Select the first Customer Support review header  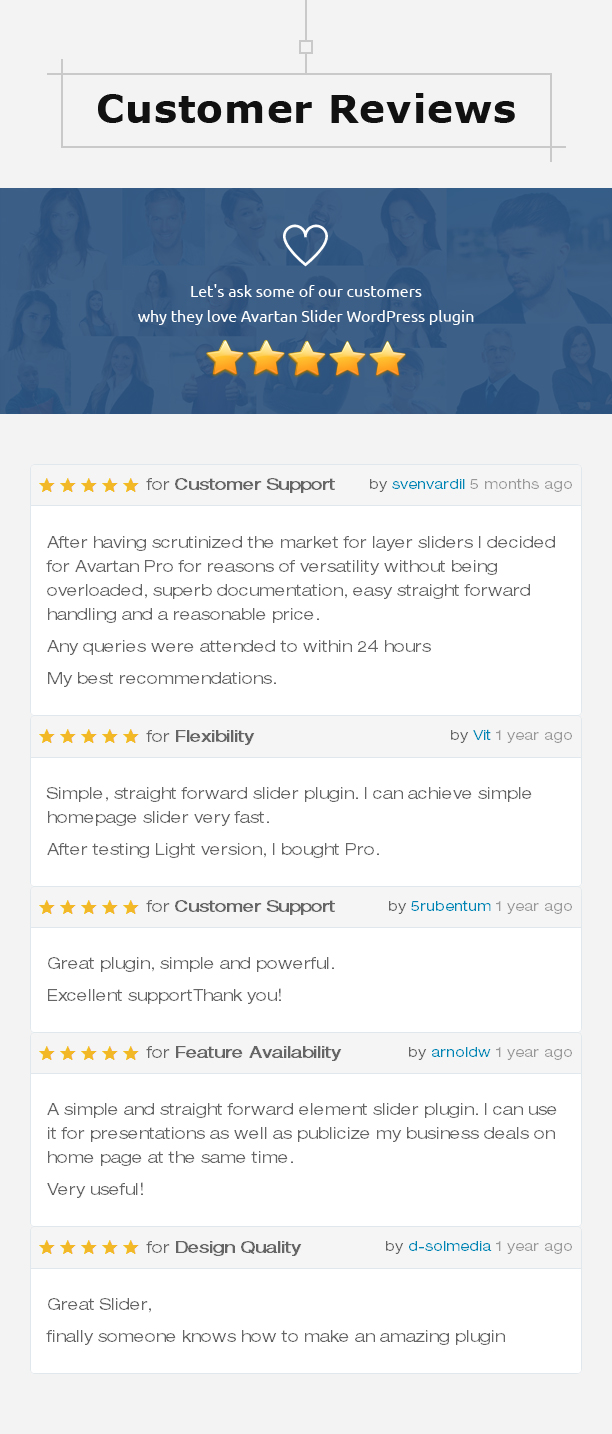pyautogui.click(x=306, y=485)
